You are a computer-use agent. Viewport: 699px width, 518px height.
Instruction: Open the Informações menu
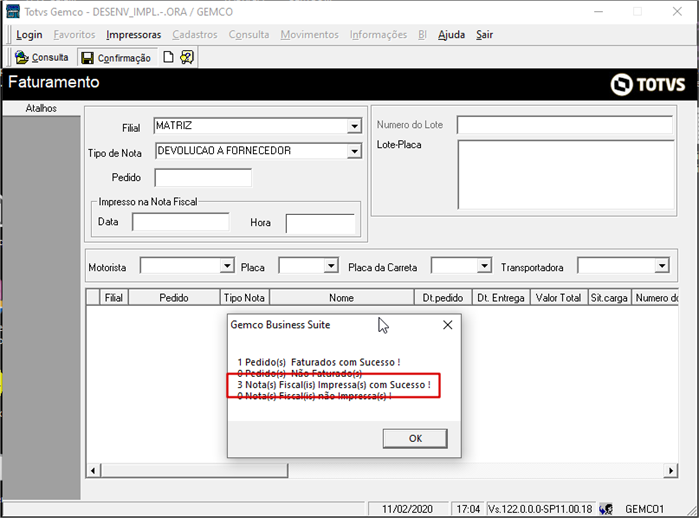tap(378, 35)
